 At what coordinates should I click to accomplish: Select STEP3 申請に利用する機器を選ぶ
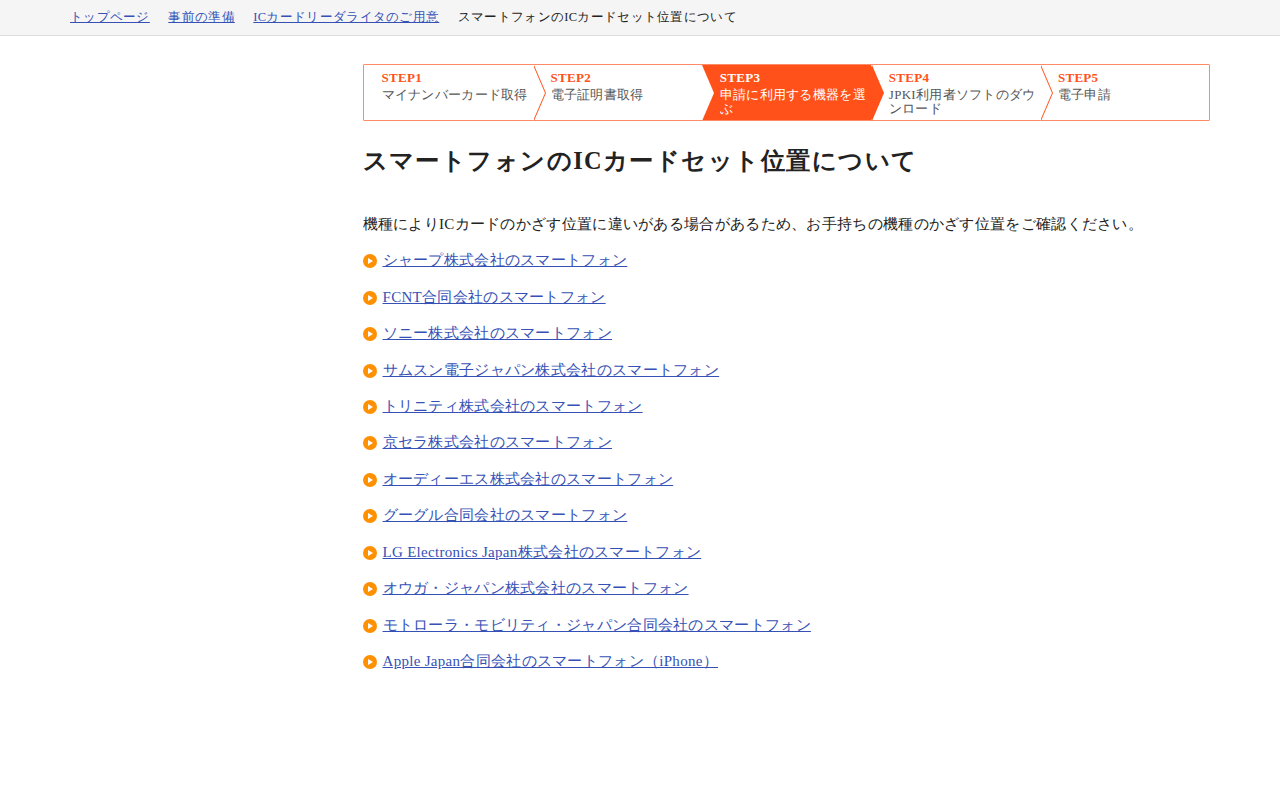coord(788,92)
